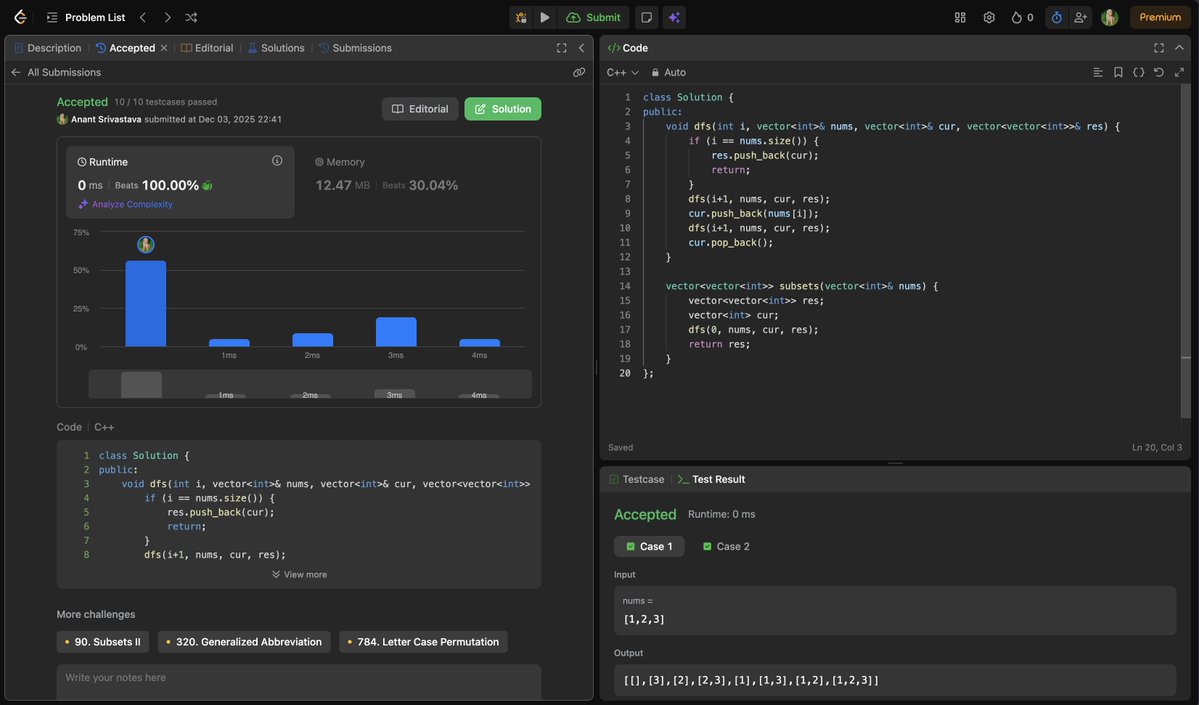This screenshot has width=1199, height=705.
Task: Open the AI sparkle assistant icon
Action: (x=674, y=17)
